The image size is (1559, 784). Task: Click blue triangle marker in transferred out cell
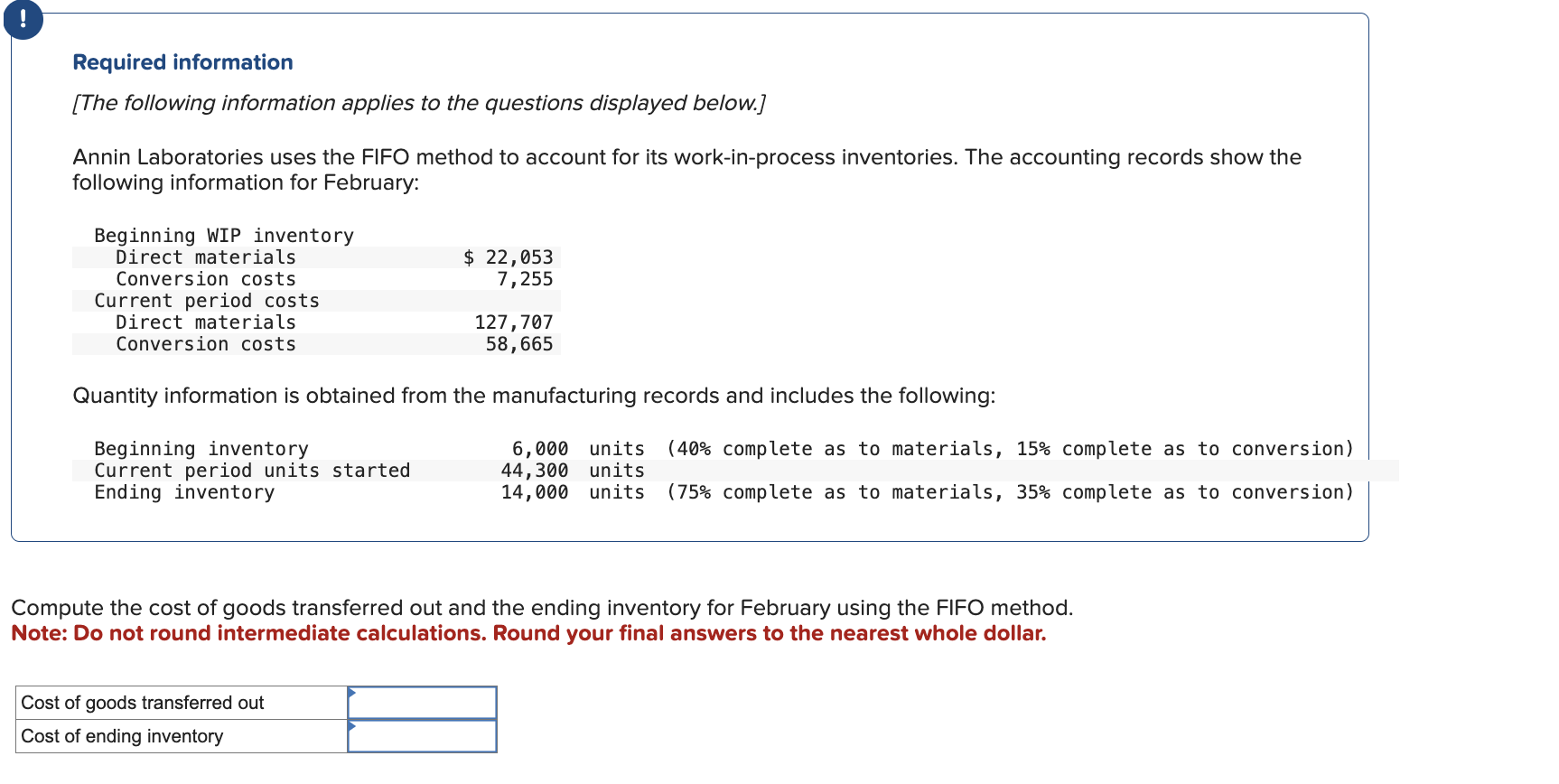tap(351, 693)
